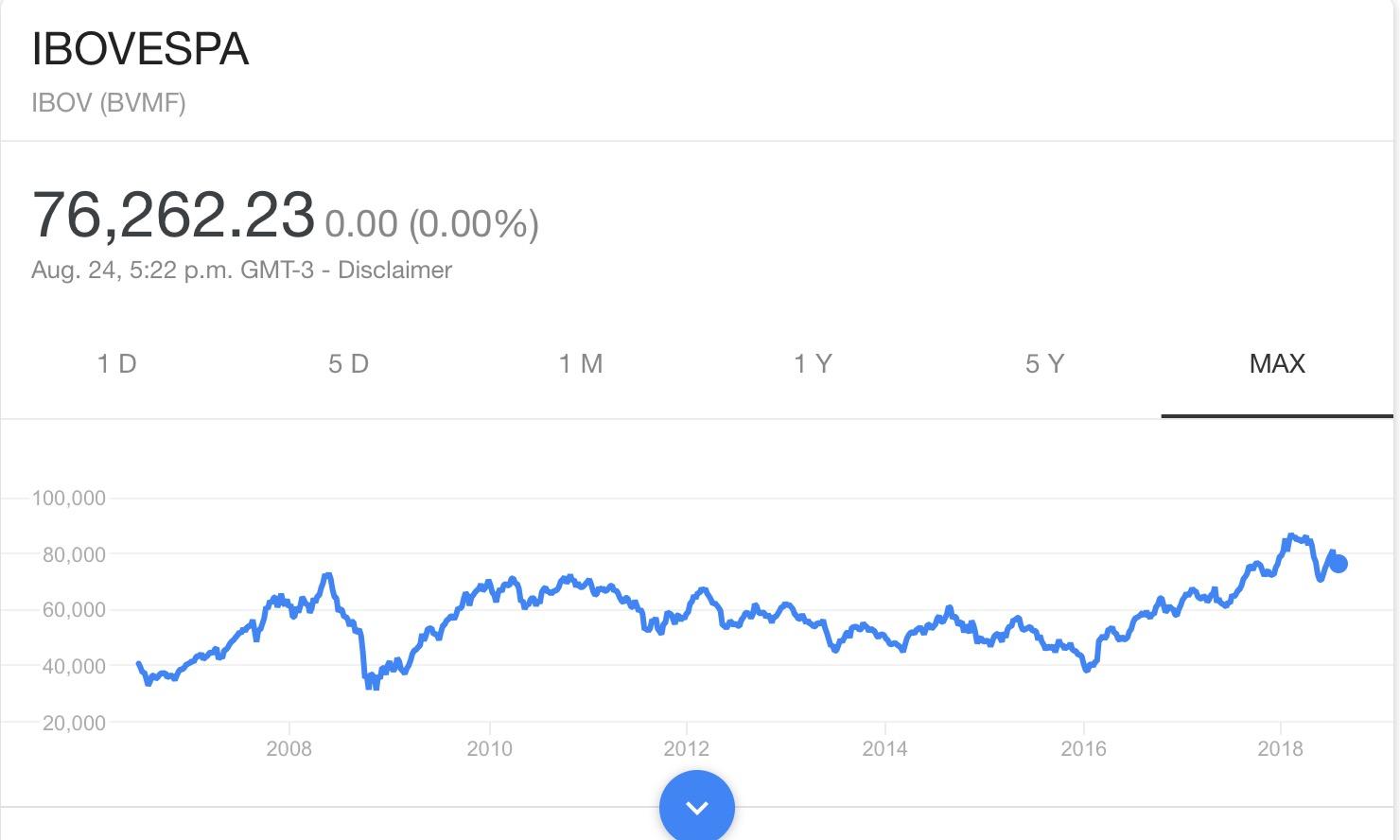Click the 2012 marker on the time axis
Viewport: 1400px width, 840px height.
tap(687, 749)
